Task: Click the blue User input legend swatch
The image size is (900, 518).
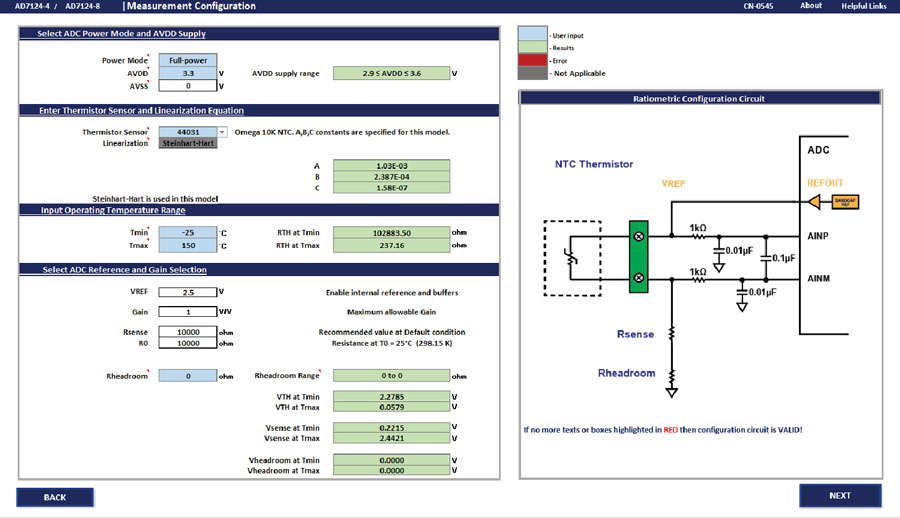Action: click(532, 34)
